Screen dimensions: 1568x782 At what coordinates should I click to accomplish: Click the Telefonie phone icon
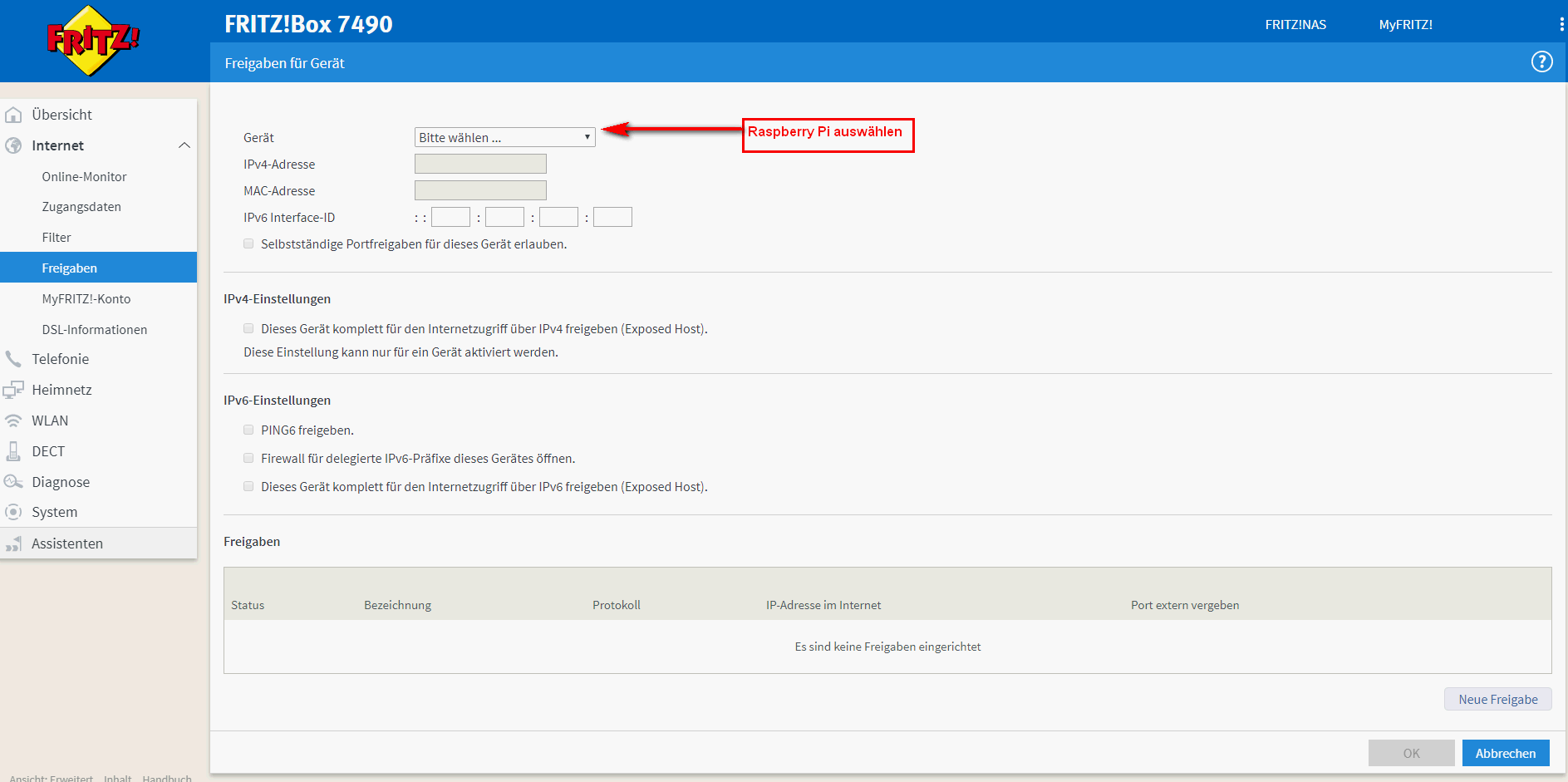pyautogui.click(x=14, y=359)
